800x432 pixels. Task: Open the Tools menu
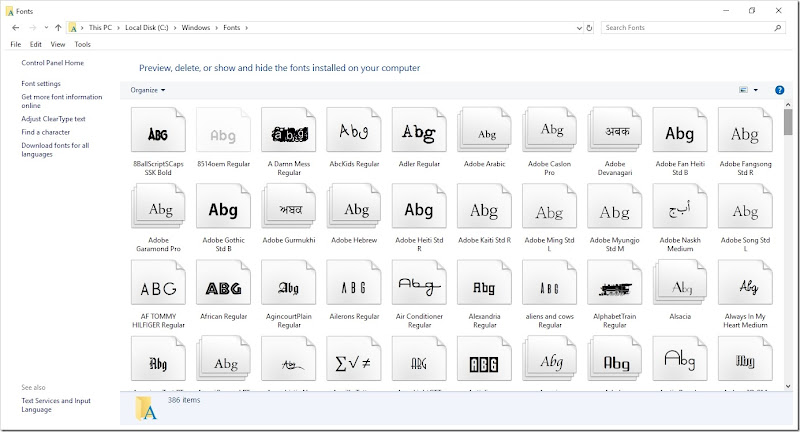82,44
